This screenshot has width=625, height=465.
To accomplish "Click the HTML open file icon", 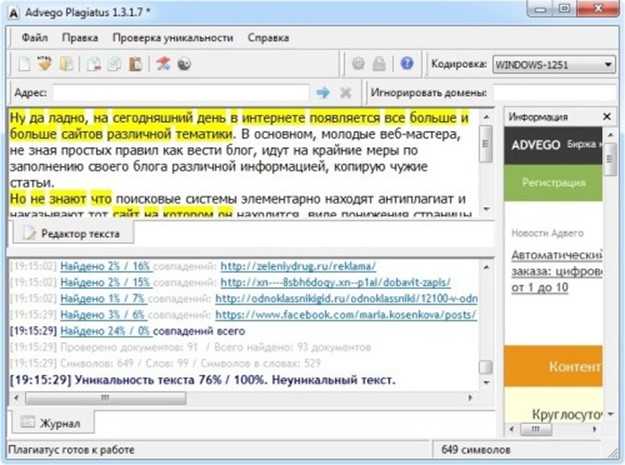I will (45, 63).
